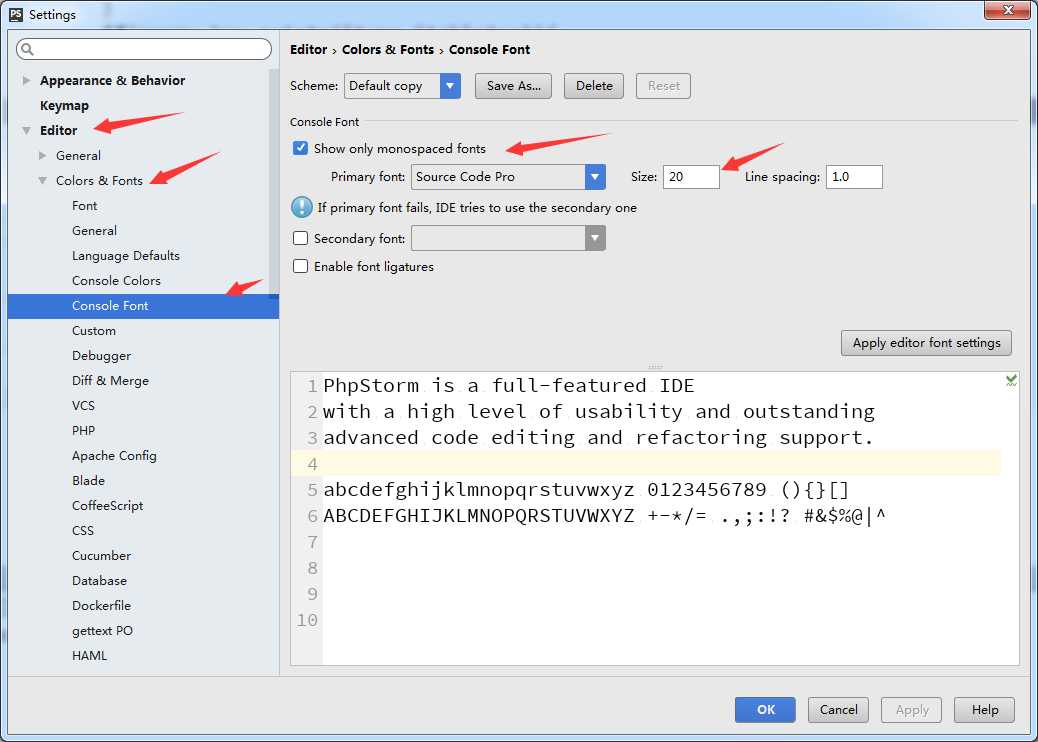The image size is (1038, 742).
Task: Open the Custom color settings
Action: click(x=94, y=331)
